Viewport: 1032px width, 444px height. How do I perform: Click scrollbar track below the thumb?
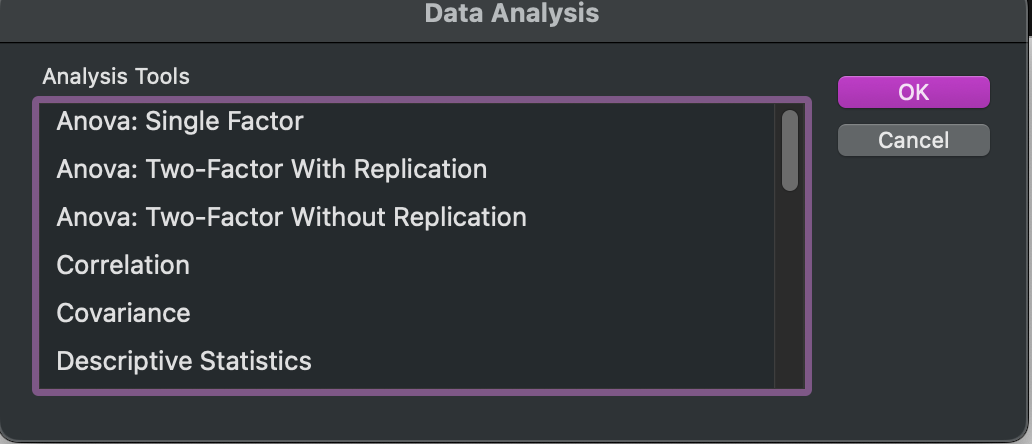pos(790,289)
